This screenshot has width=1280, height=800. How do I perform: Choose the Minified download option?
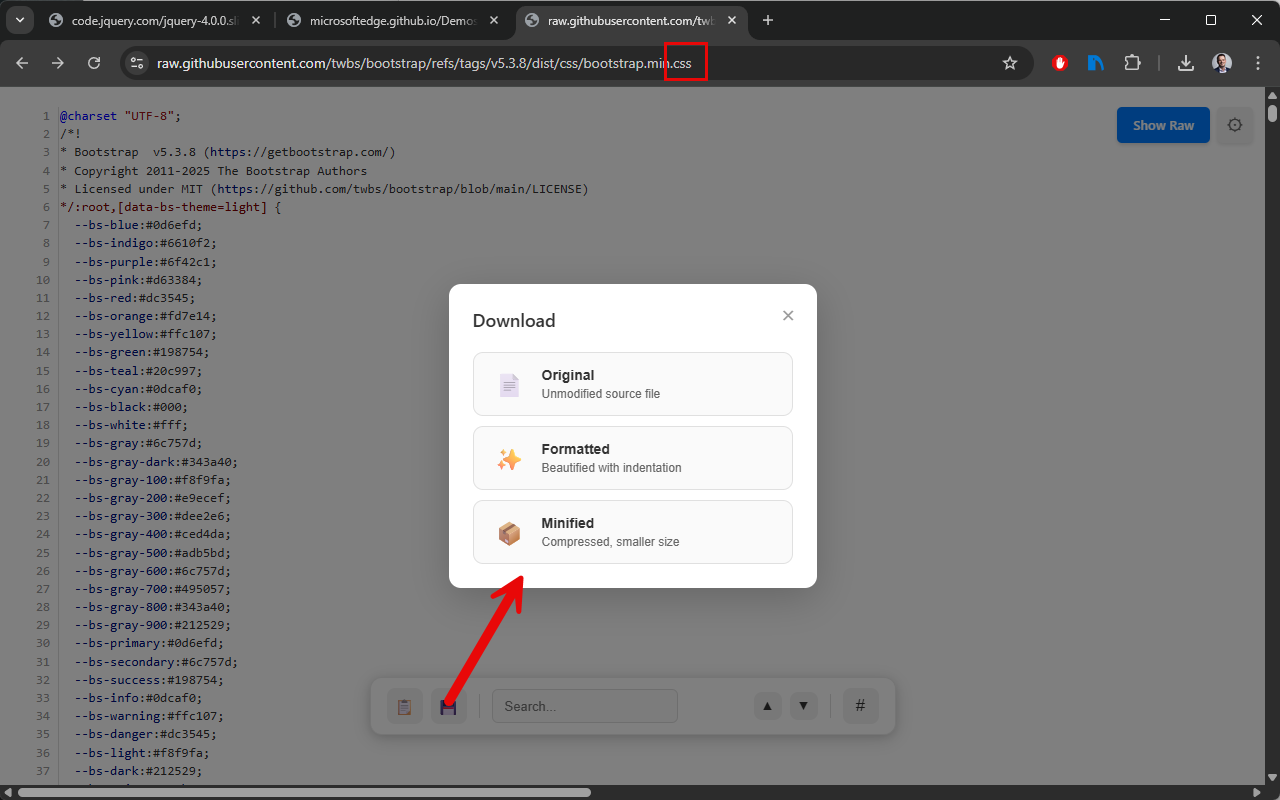tap(632, 531)
